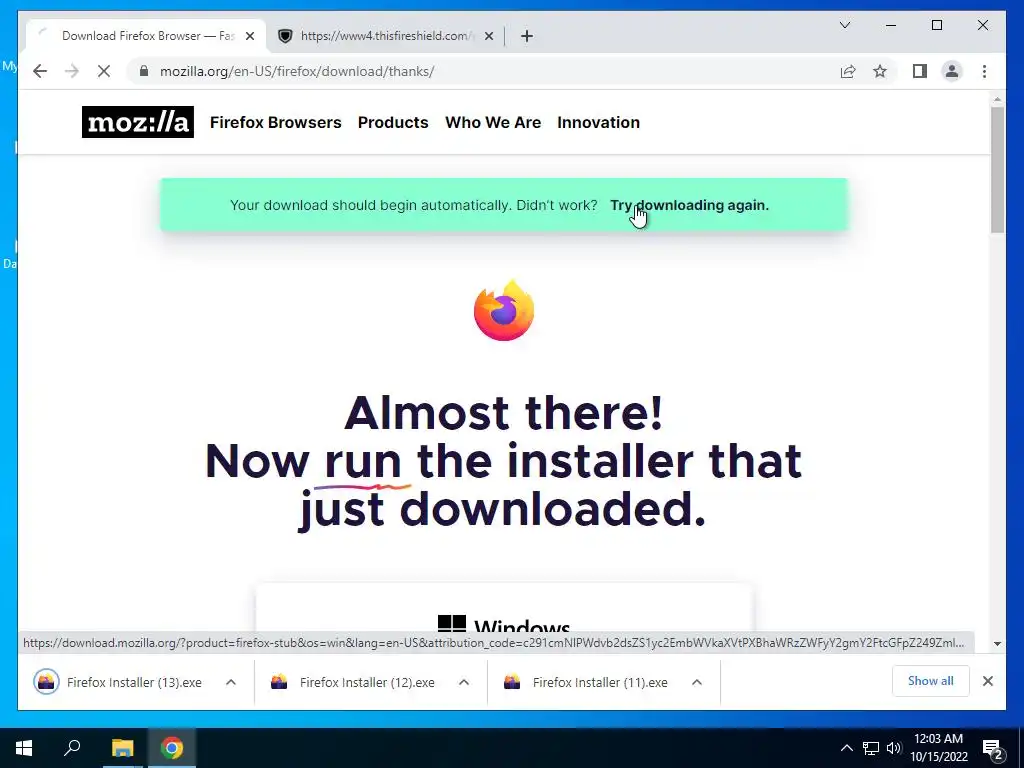Bookmark this page with the star
Image resolution: width=1024 pixels, height=768 pixels.
point(880,71)
